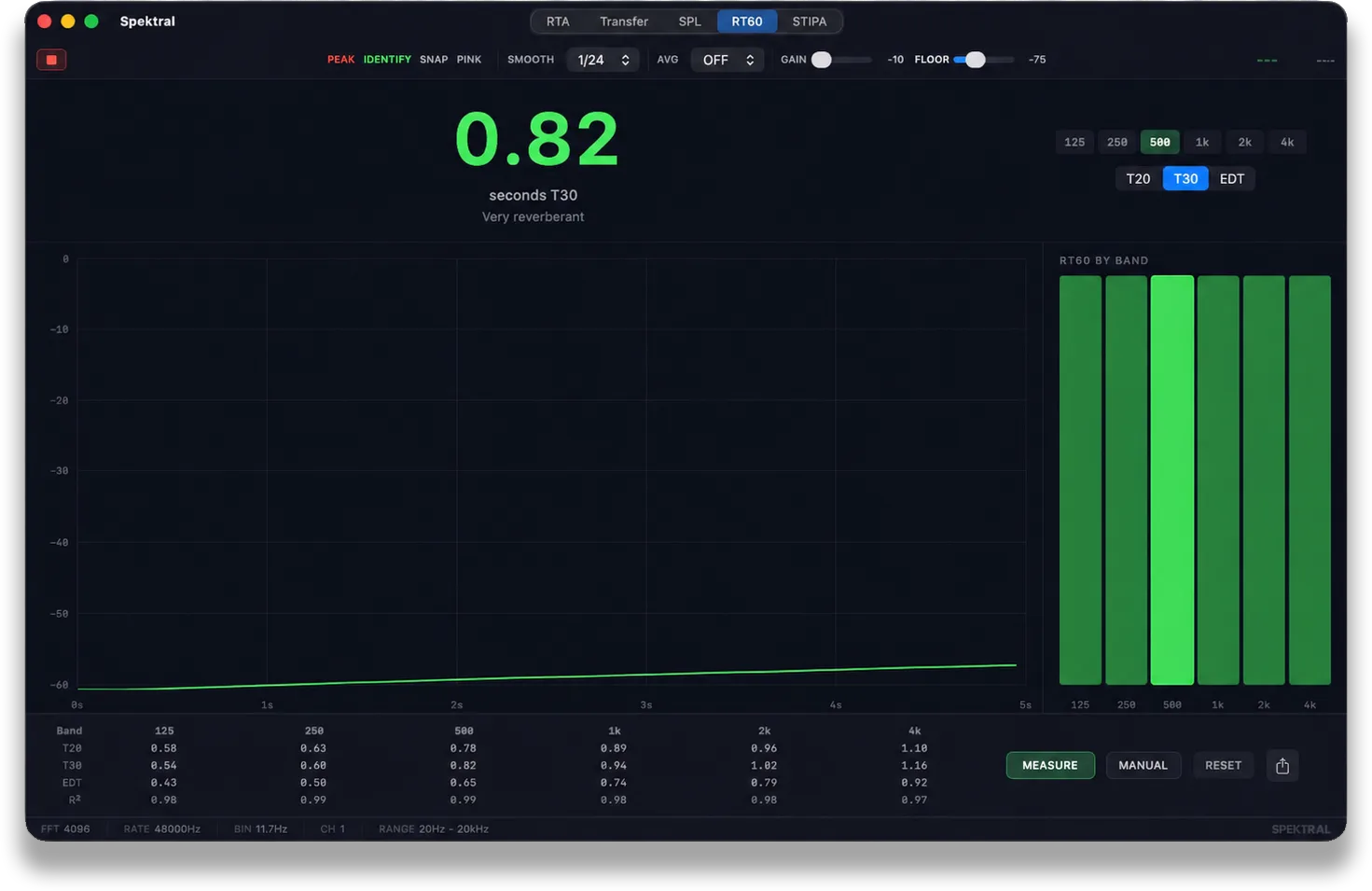
Task: Open the SMOOTH 1/24 dropdown
Action: coord(603,60)
